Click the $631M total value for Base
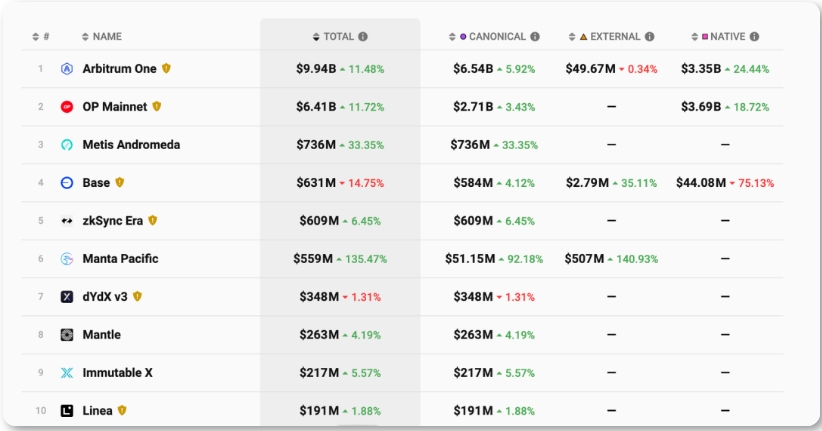Image resolution: width=822 pixels, height=431 pixels. click(316, 183)
